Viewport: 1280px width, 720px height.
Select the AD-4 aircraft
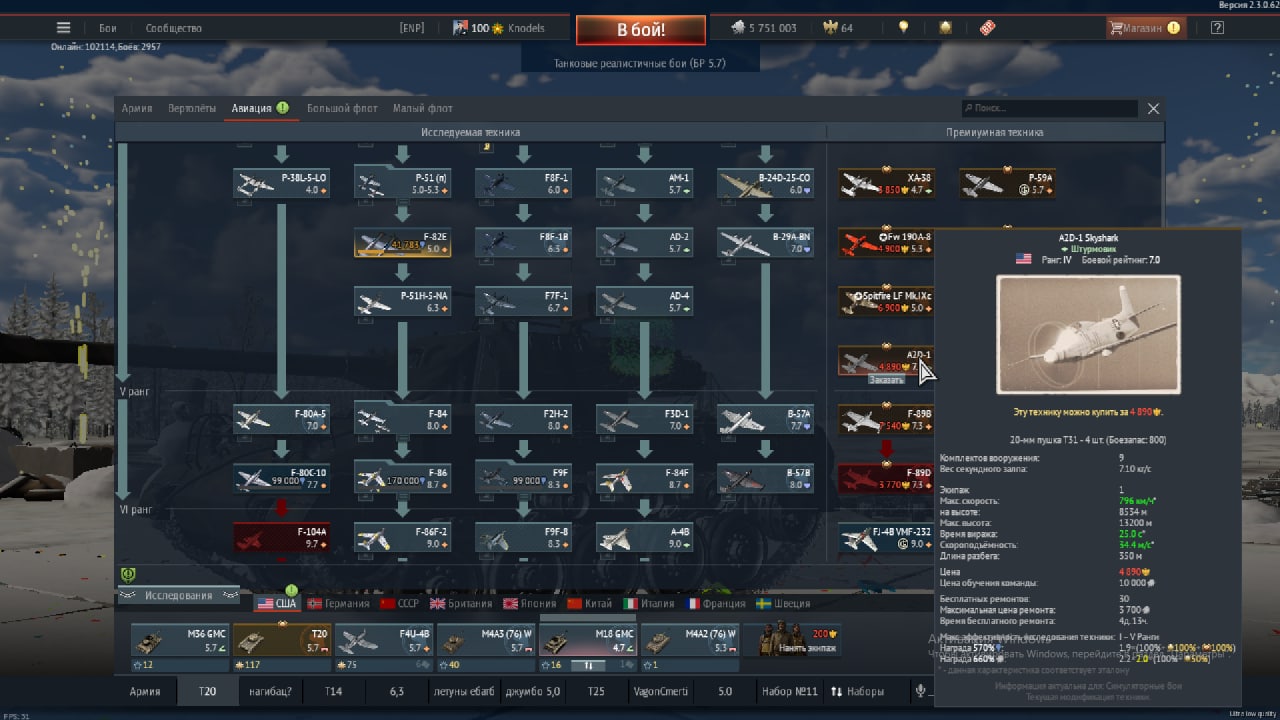pyautogui.click(x=644, y=301)
